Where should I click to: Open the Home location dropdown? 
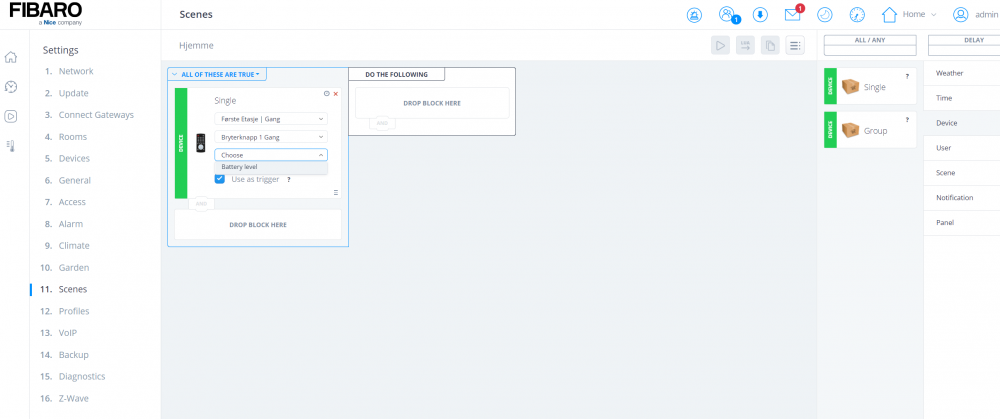tap(909, 15)
